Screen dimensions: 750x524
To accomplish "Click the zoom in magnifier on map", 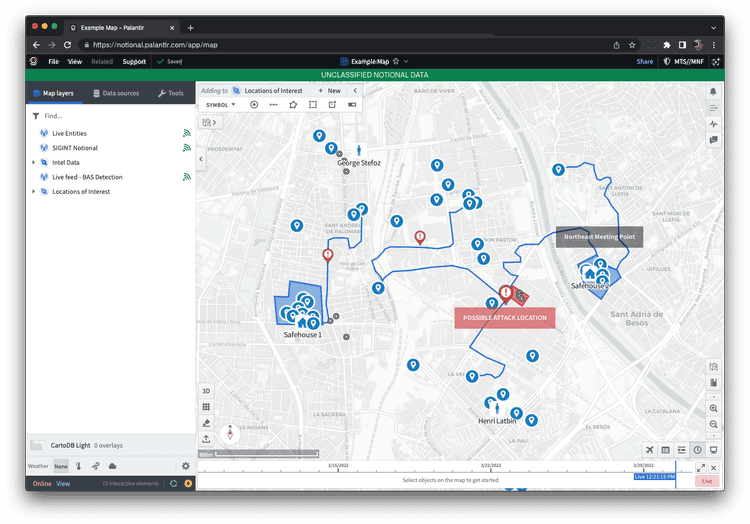I will tap(713, 409).
